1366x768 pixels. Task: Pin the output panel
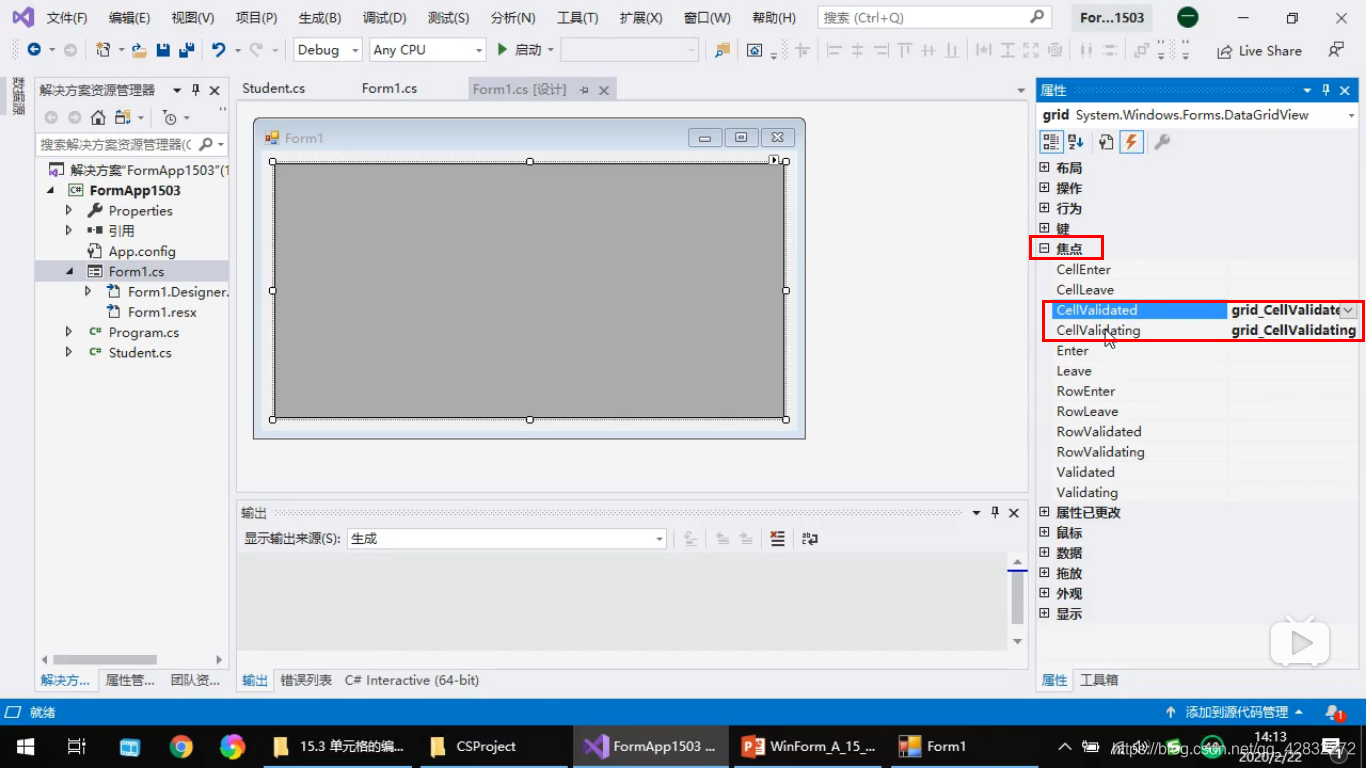[x=995, y=513]
